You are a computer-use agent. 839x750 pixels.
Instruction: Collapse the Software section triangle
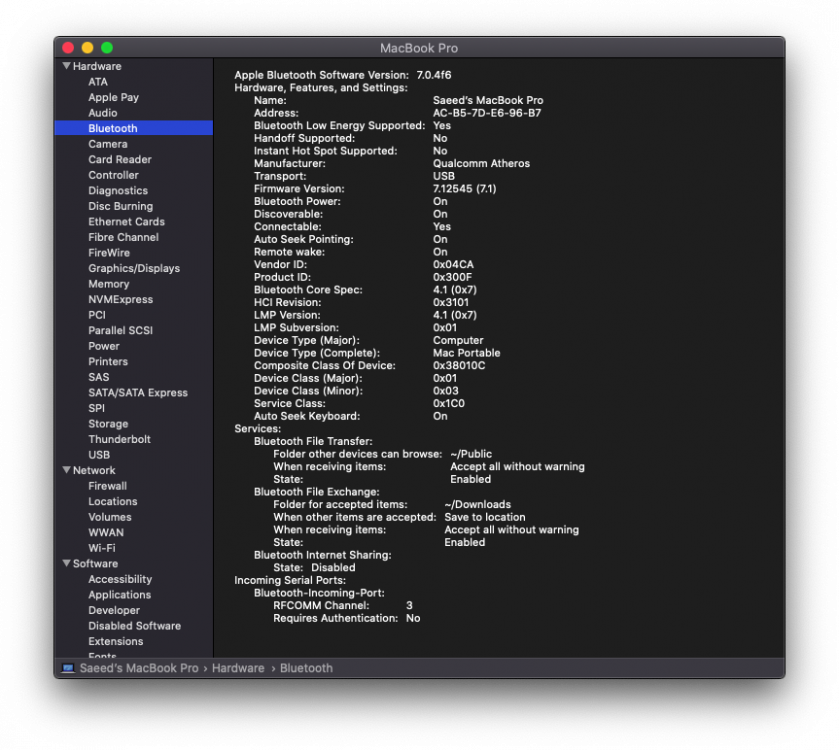tap(66, 563)
